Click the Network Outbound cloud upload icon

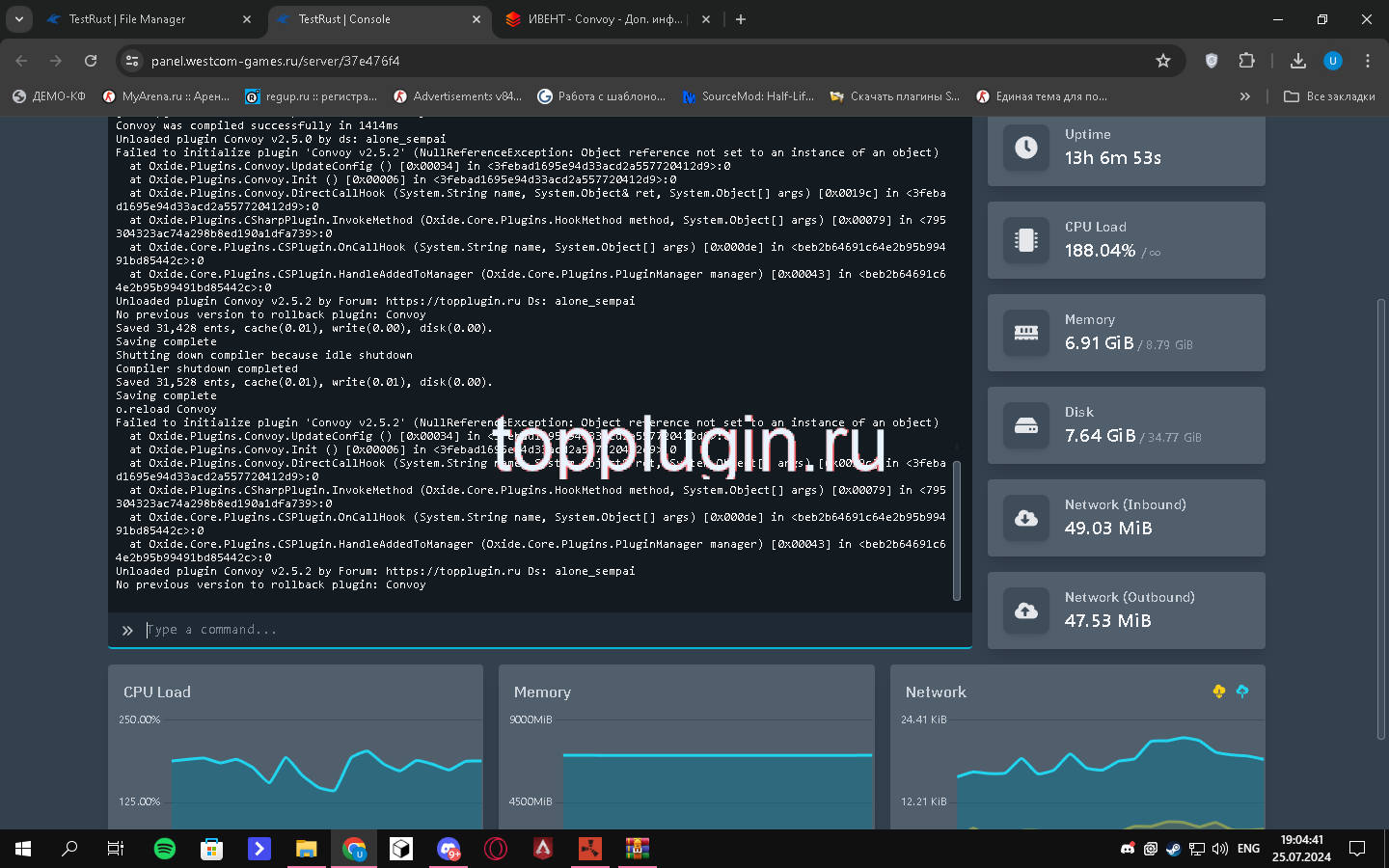pos(1025,610)
